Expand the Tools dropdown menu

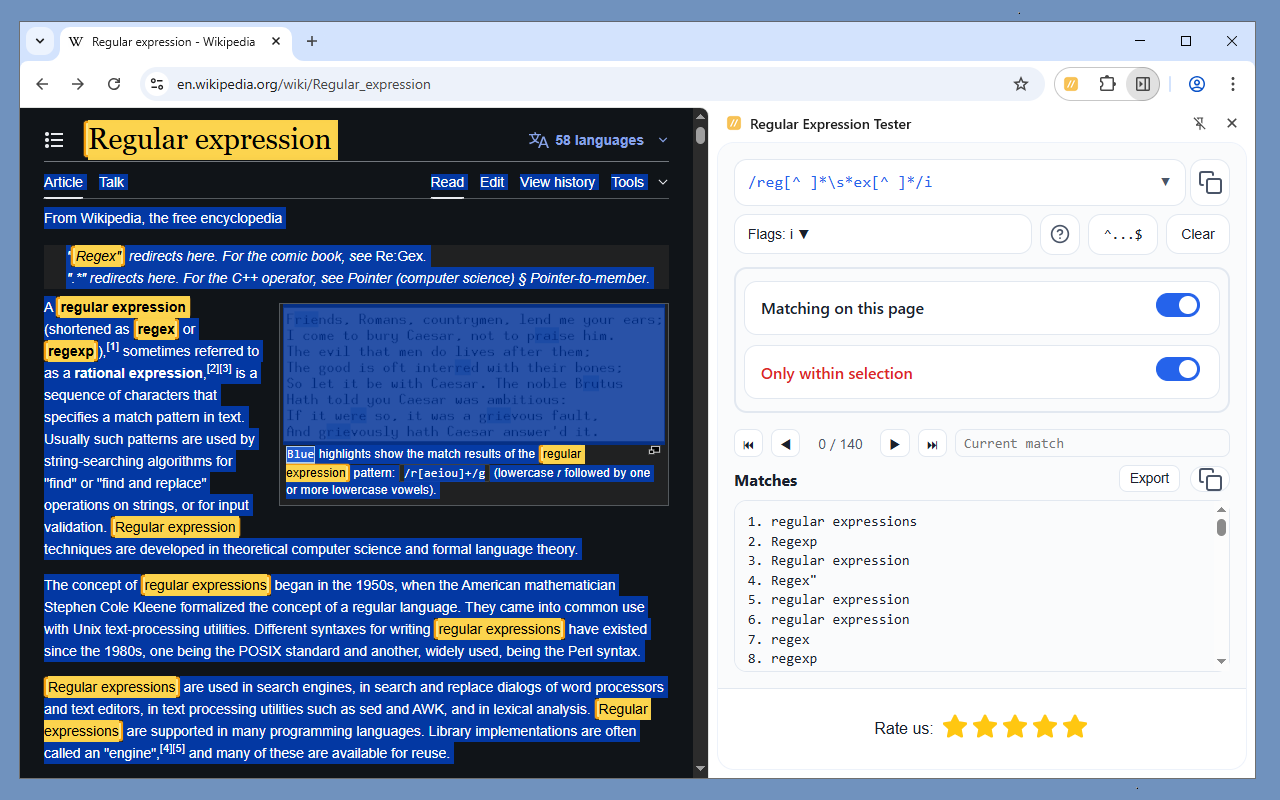tap(639, 182)
